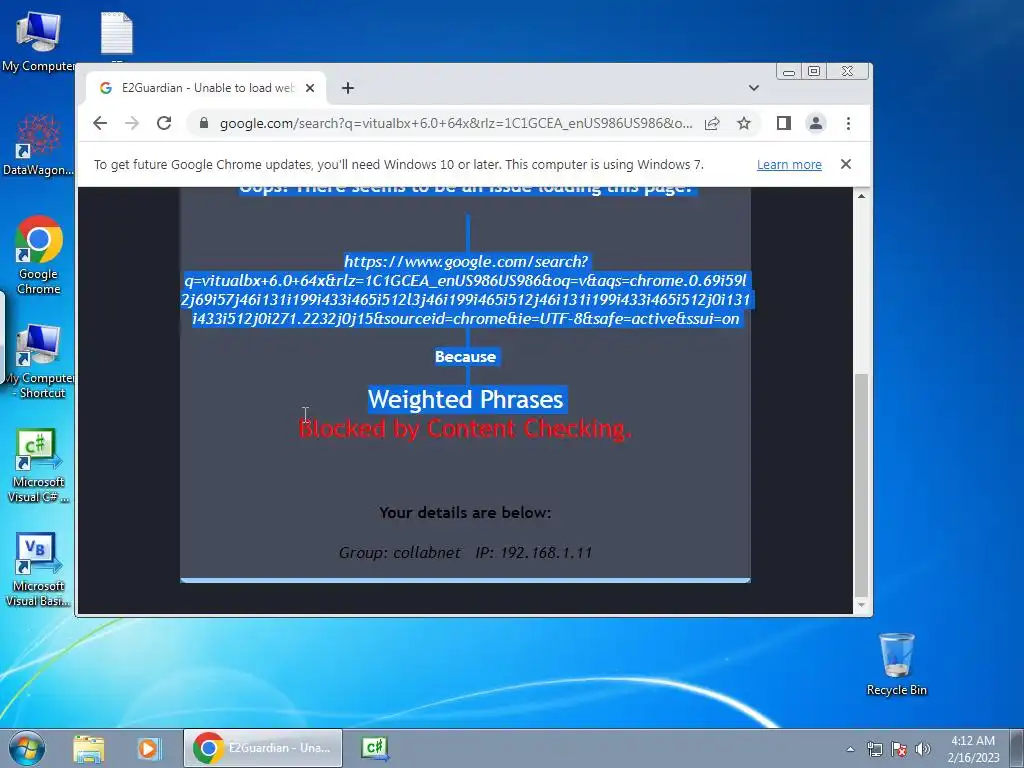The height and width of the screenshot is (768, 1024).
Task: Open the Chrome three-dot menu
Action: [x=848, y=123]
